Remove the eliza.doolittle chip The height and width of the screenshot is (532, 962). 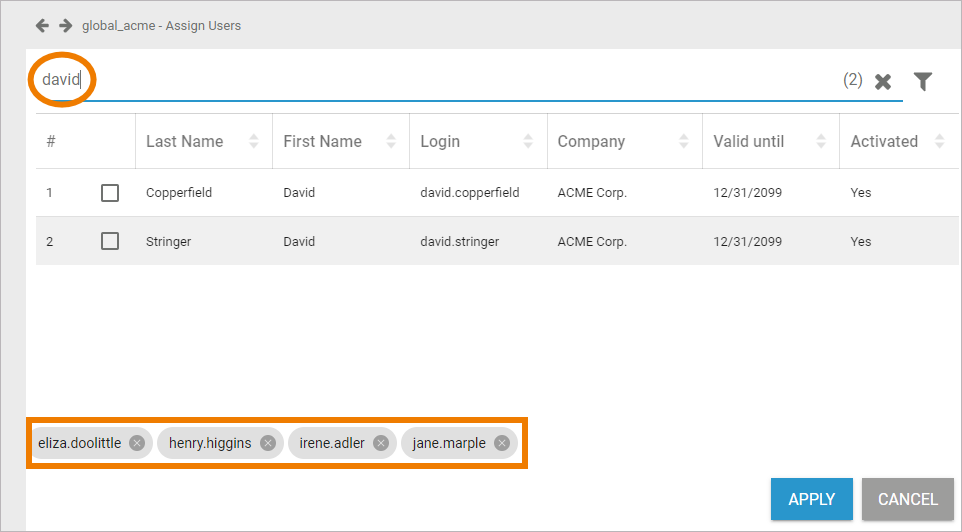[137, 443]
